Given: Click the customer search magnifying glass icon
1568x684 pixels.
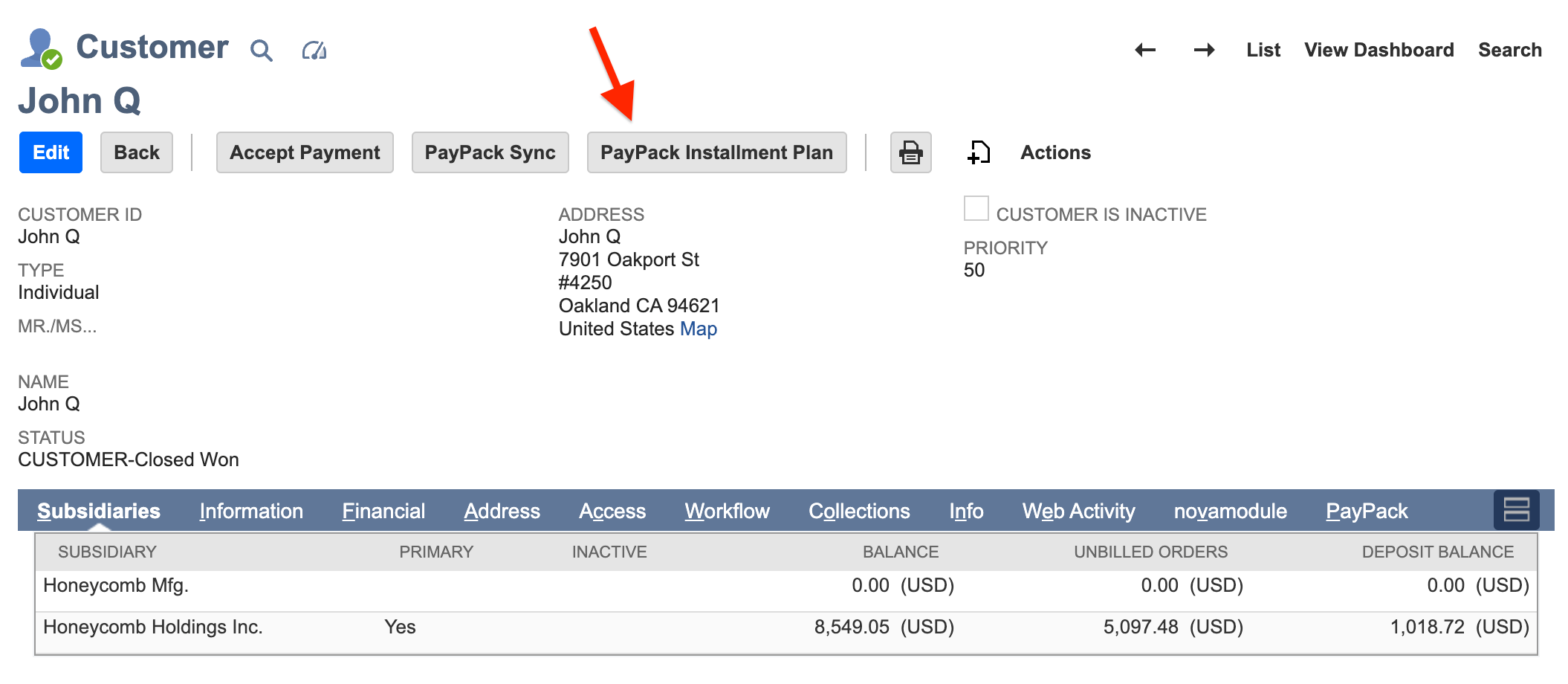Looking at the screenshot, I should click(262, 49).
